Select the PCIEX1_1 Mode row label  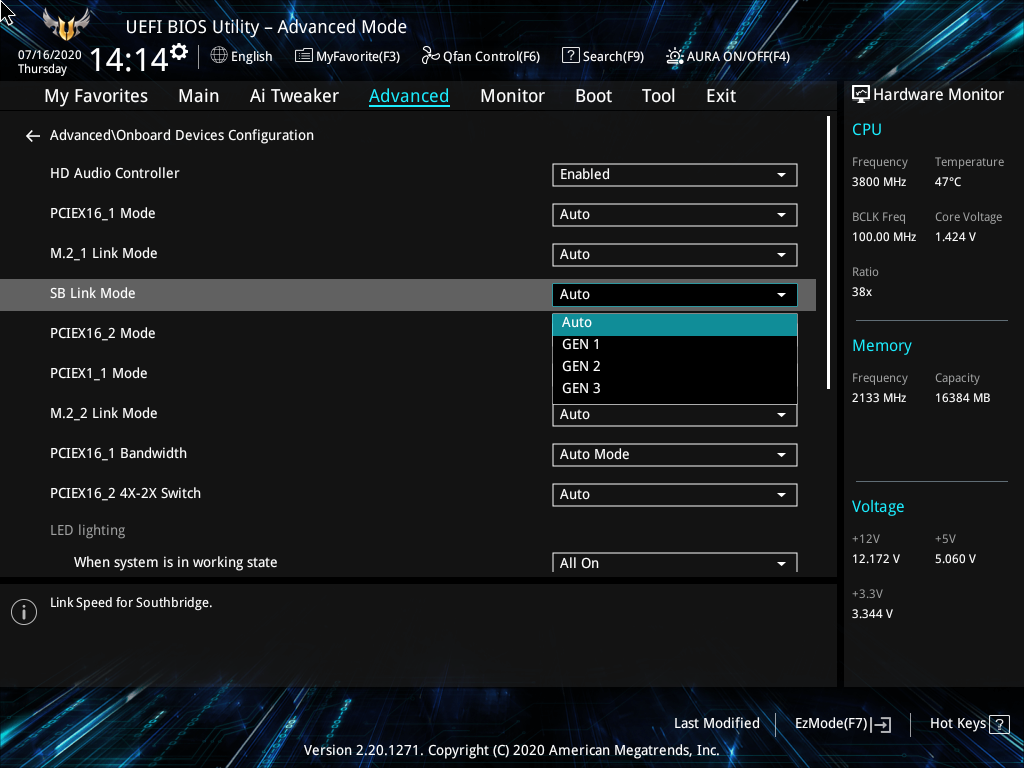[x=99, y=374]
